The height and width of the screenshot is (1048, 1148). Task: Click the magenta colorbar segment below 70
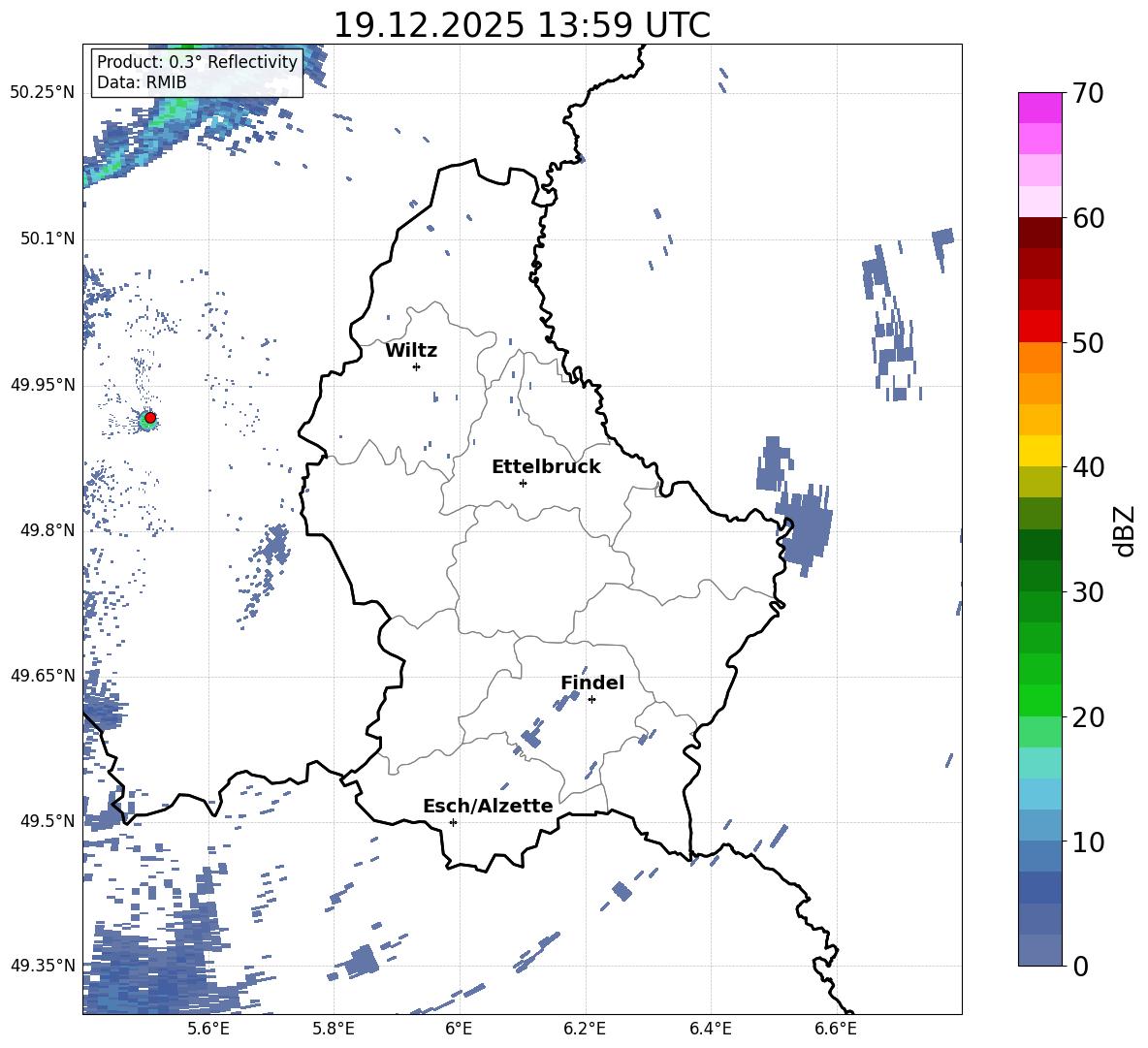[1039, 108]
